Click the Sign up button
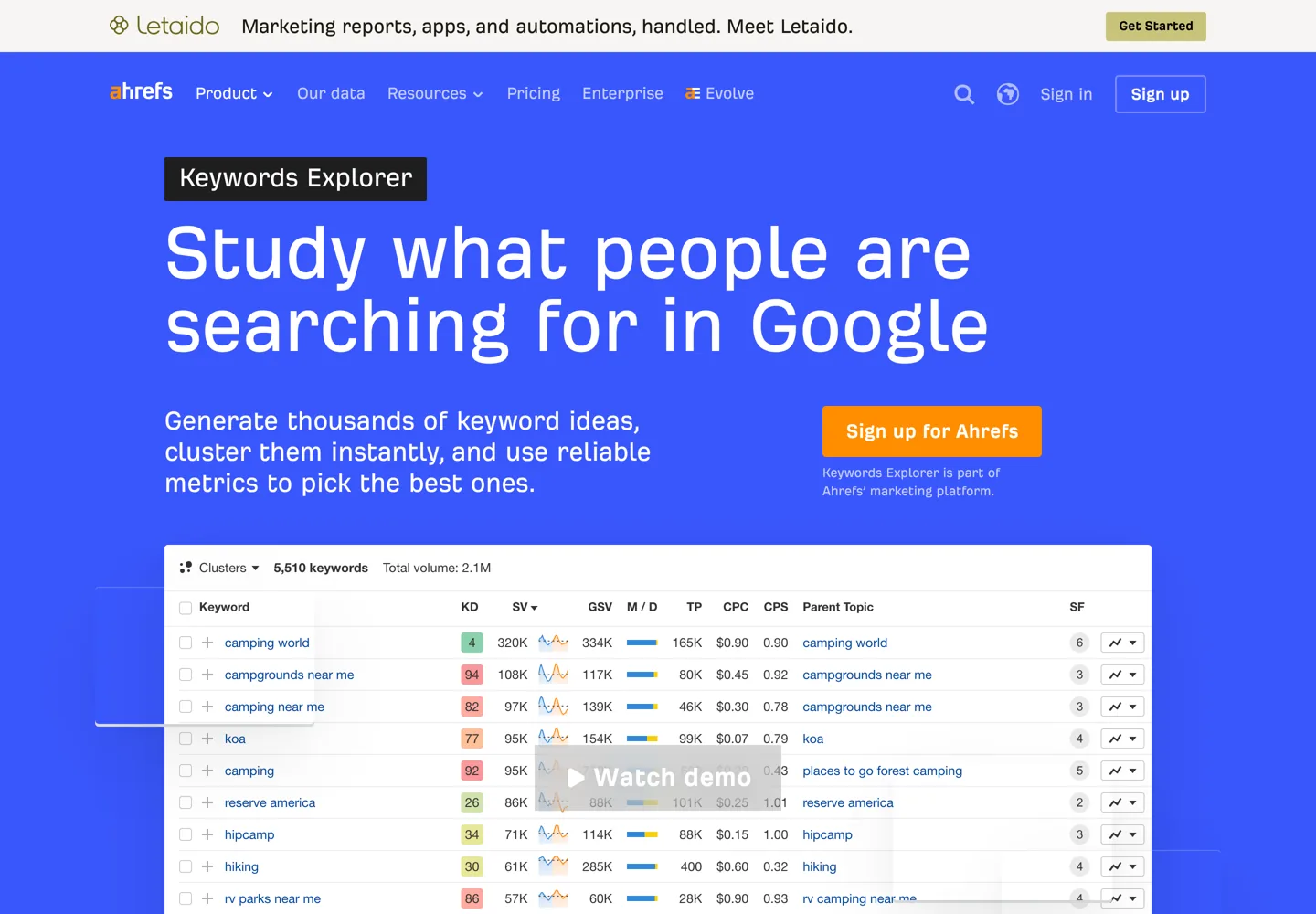This screenshot has height=914, width=1316. (x=1161, y=94)
